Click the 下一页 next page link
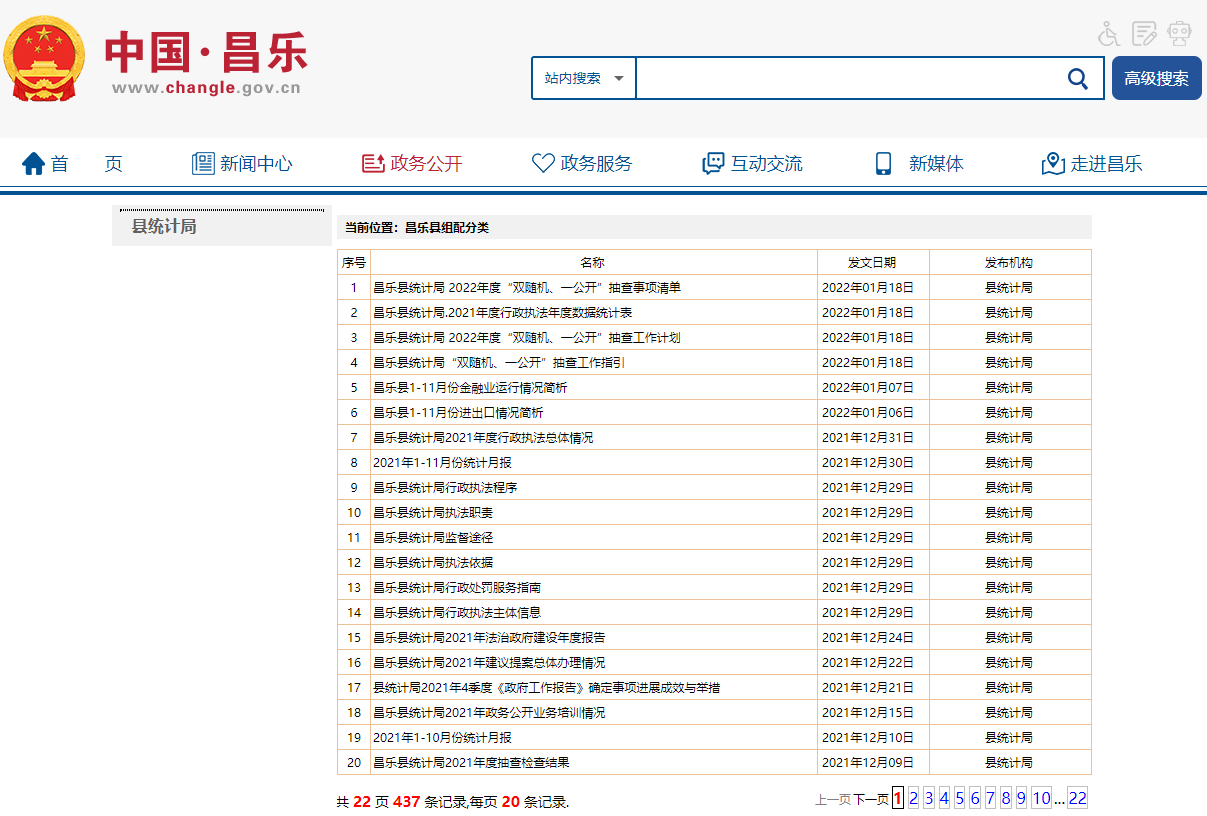Image resolution: width=1207 pixels, height=816 pixels. 870,799
